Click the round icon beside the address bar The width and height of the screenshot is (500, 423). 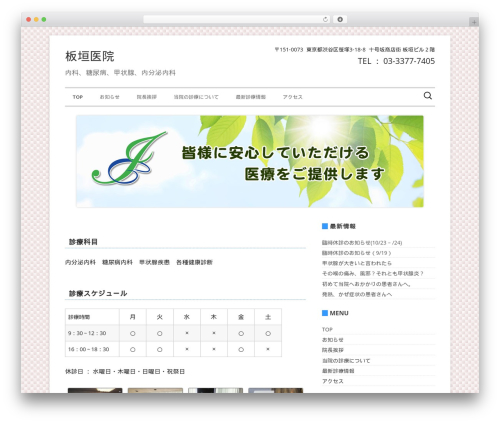click(340, 20)
